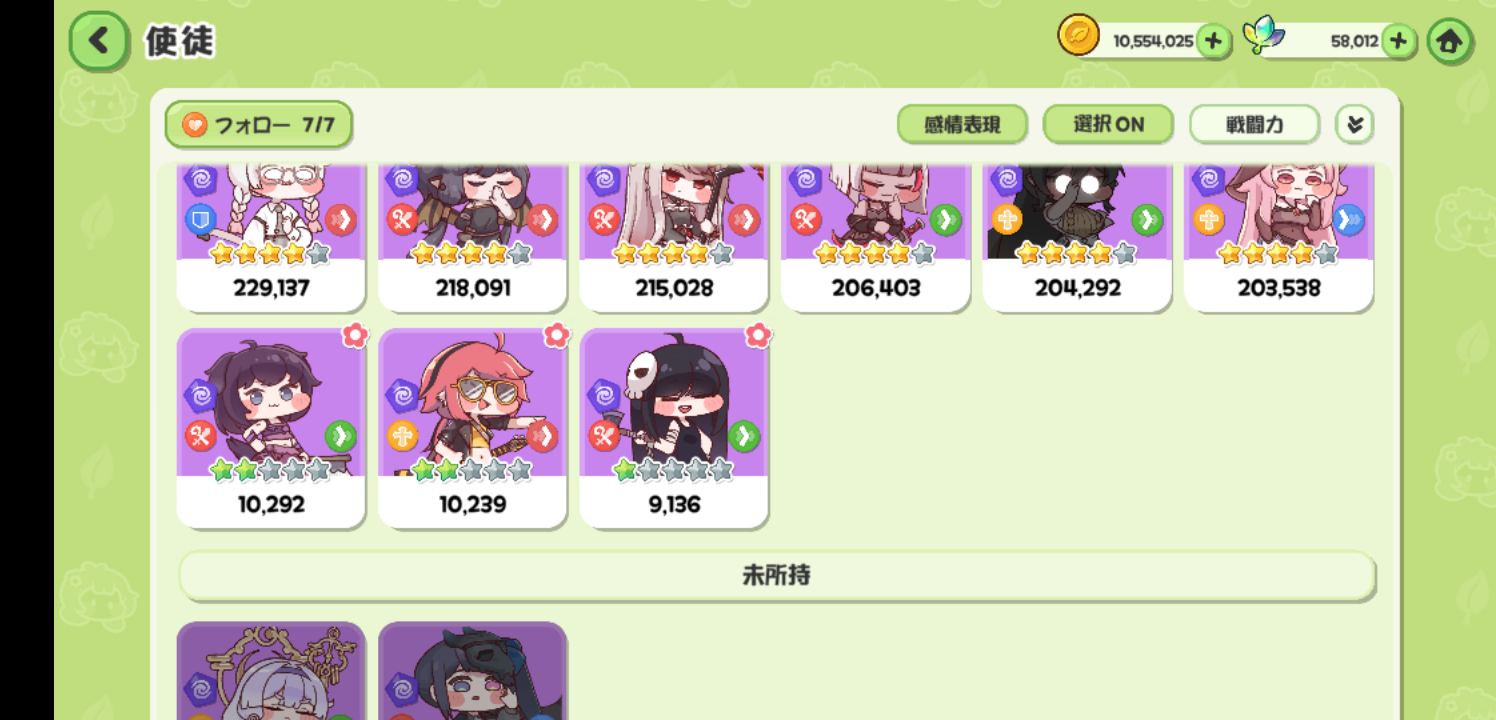Expand sort options with double-chevron button
This screenshot has height=720, width=1496.
click(1355, 125)
